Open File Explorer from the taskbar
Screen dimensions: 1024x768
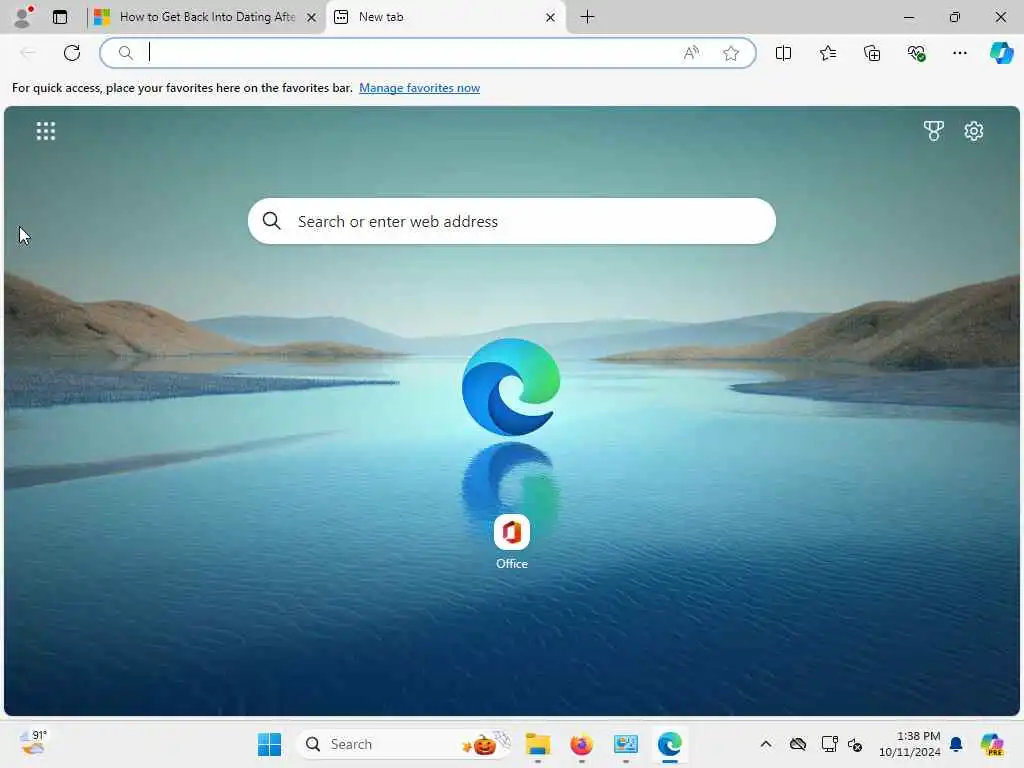(537, 744)
